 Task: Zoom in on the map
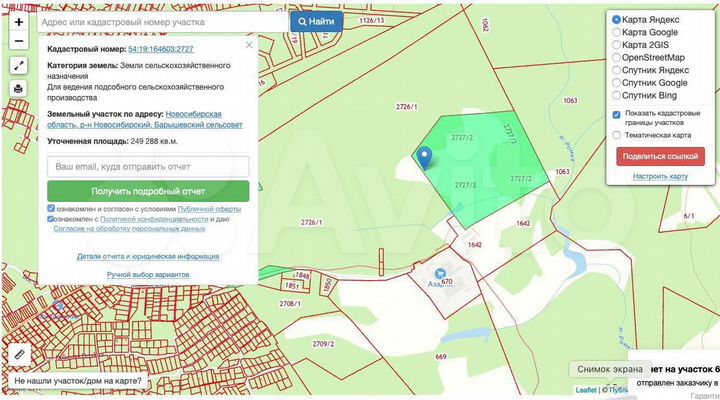pyautogui.click(x=19, y=21)
